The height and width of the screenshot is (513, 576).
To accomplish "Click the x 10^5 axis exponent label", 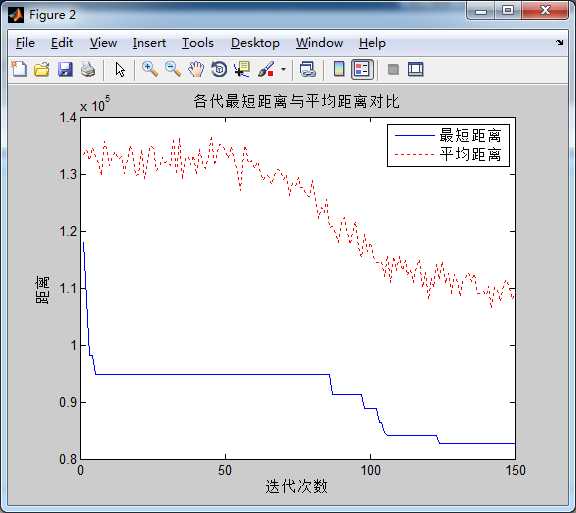I will pyautogui.click(x=95, y=104).
